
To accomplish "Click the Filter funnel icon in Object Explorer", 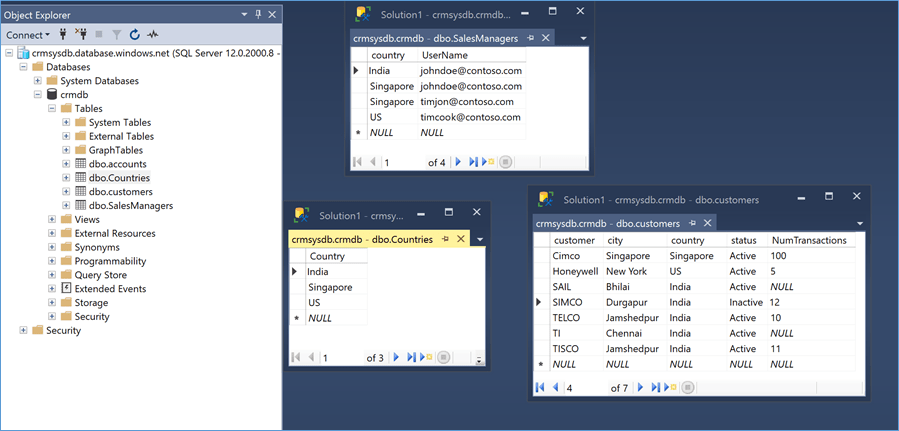I will tap(116, 35).
